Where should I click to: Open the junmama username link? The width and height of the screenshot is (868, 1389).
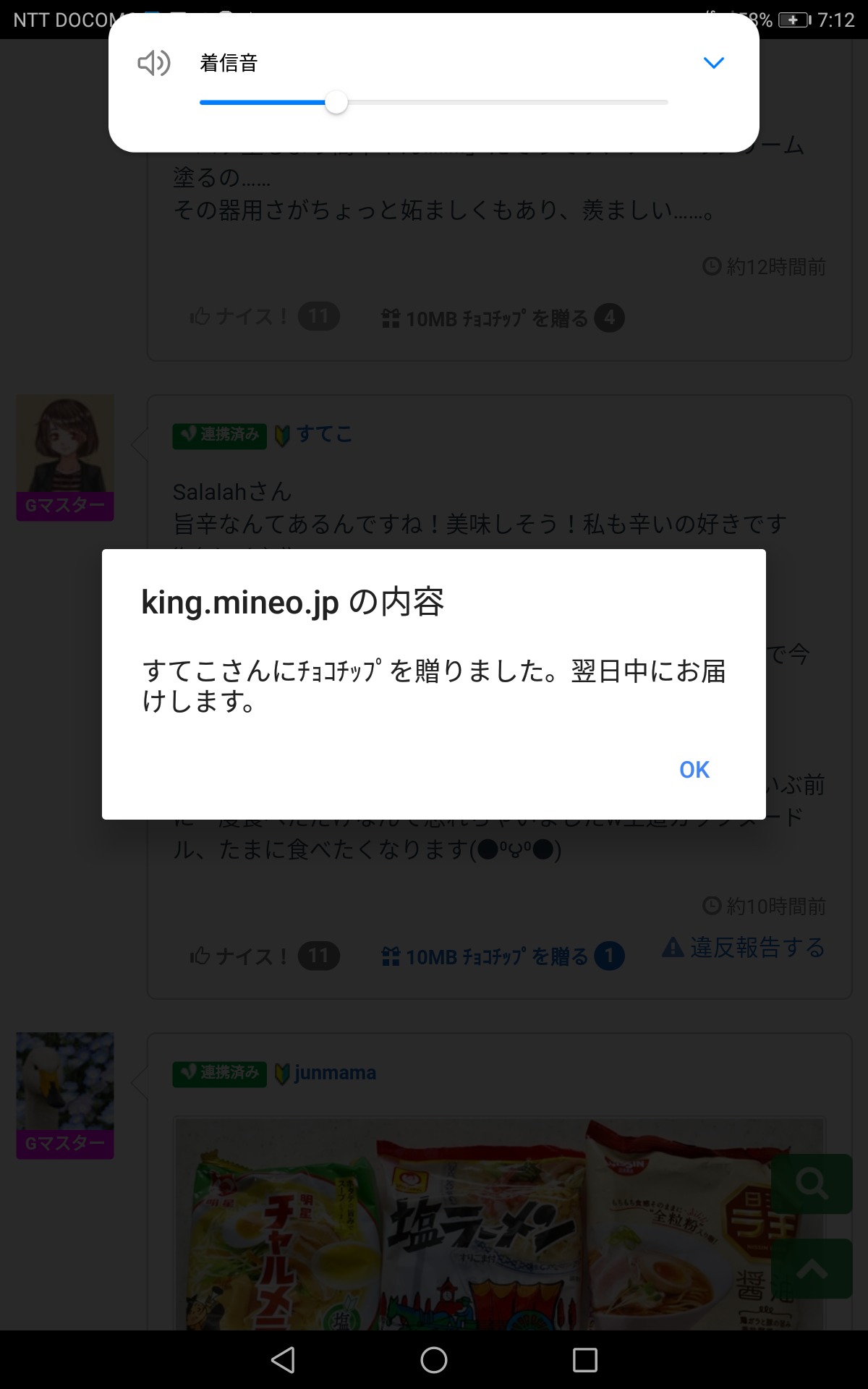click(x=335, y=1072)
